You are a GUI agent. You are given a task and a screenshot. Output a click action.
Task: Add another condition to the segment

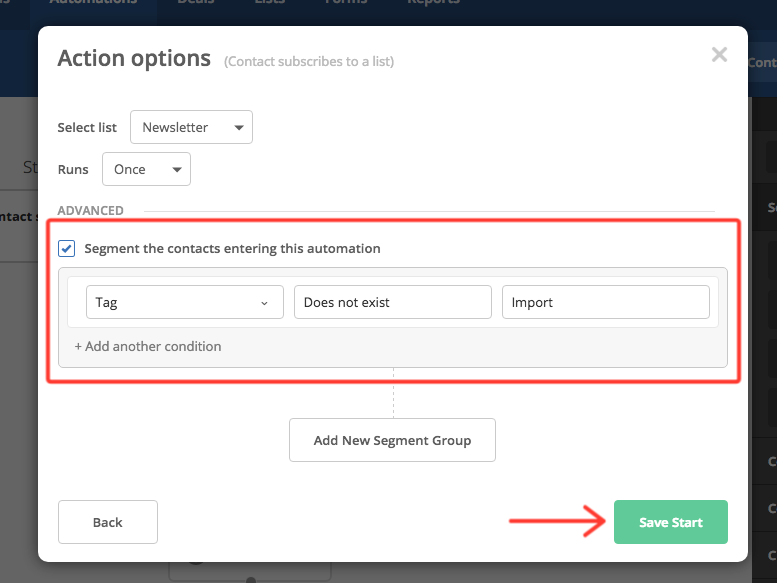click(x=148, y=346)
